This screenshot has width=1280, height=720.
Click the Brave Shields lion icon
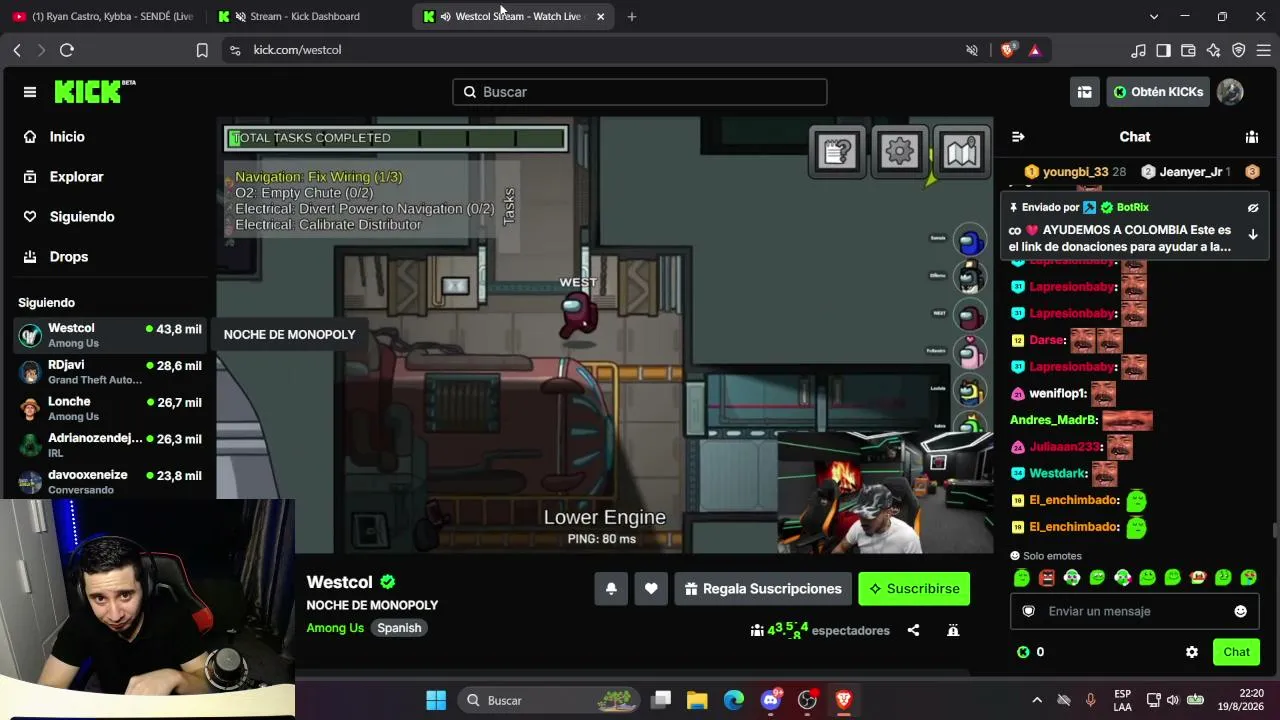coord(1008,50)
